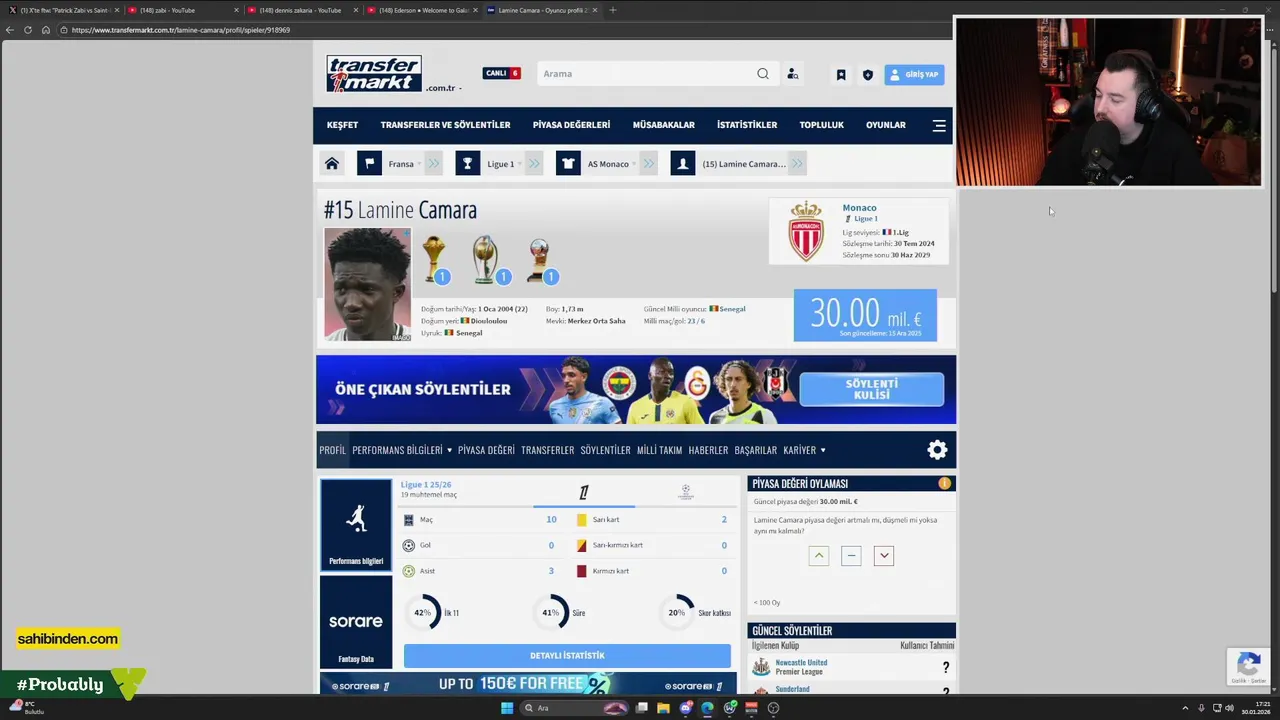Click the third trophy icon

pyautogui.click(x=541, y=260)
